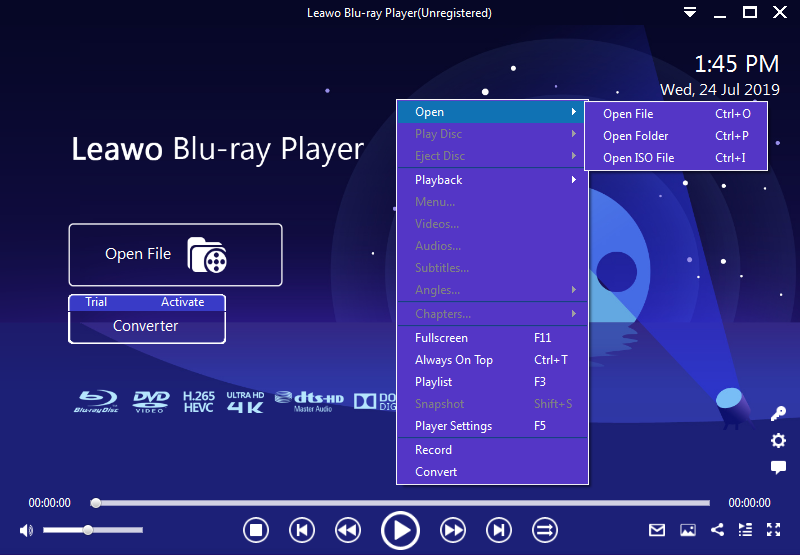Maximize the Leawo player window
Viewport: 800px width, 555px height.
(x=749, y=12)
